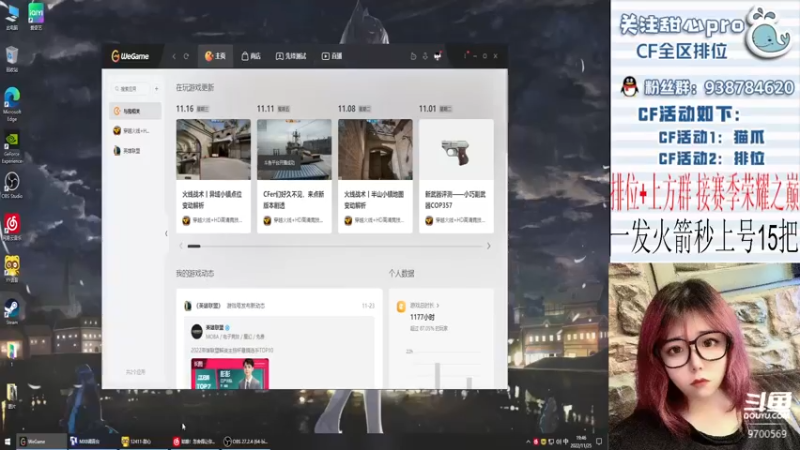Viewport: 800px width, 450px height.
Task: Open the notification center icon
Action: (599, 441)
